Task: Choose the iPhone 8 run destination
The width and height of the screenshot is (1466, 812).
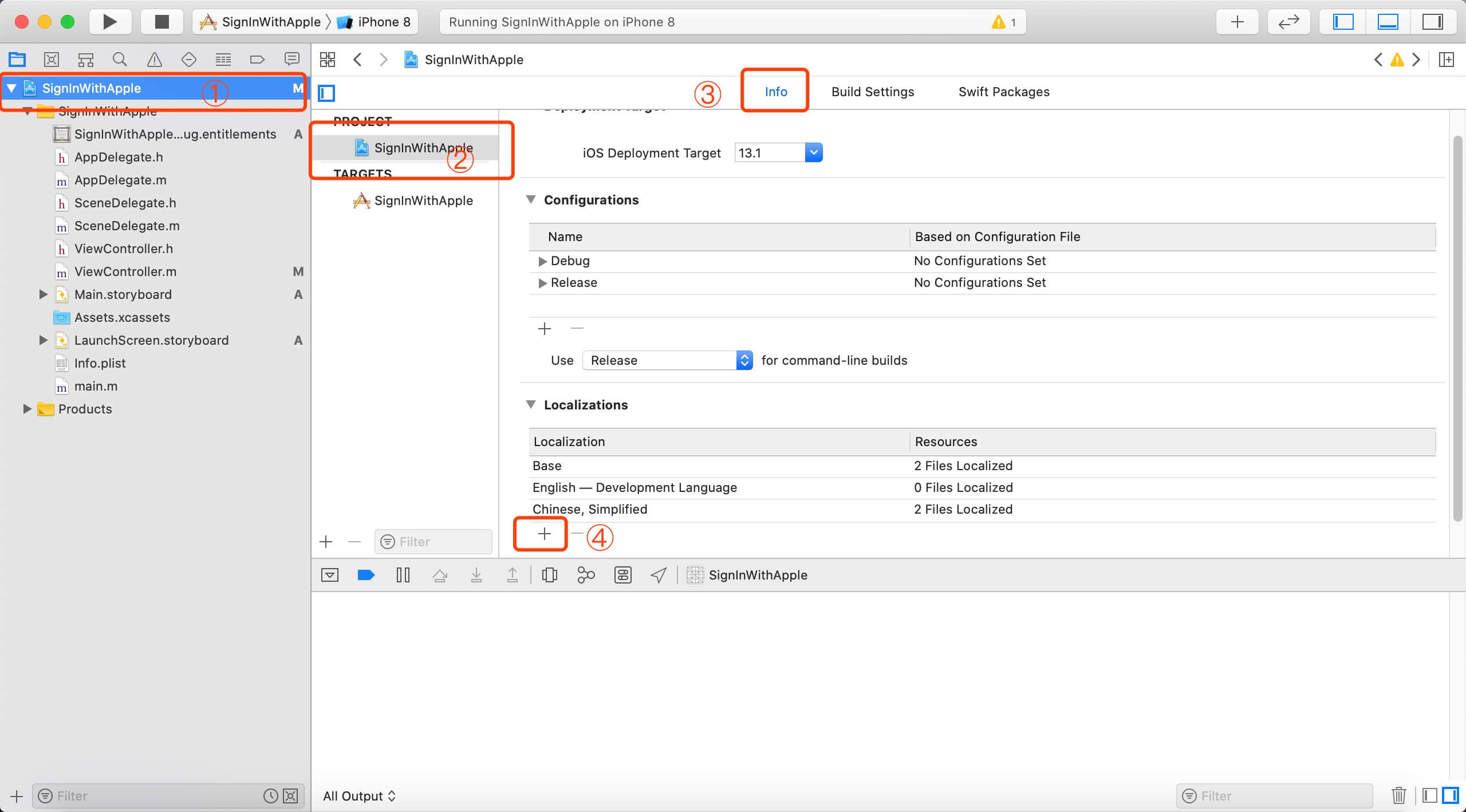Action: tap(374, 22)
